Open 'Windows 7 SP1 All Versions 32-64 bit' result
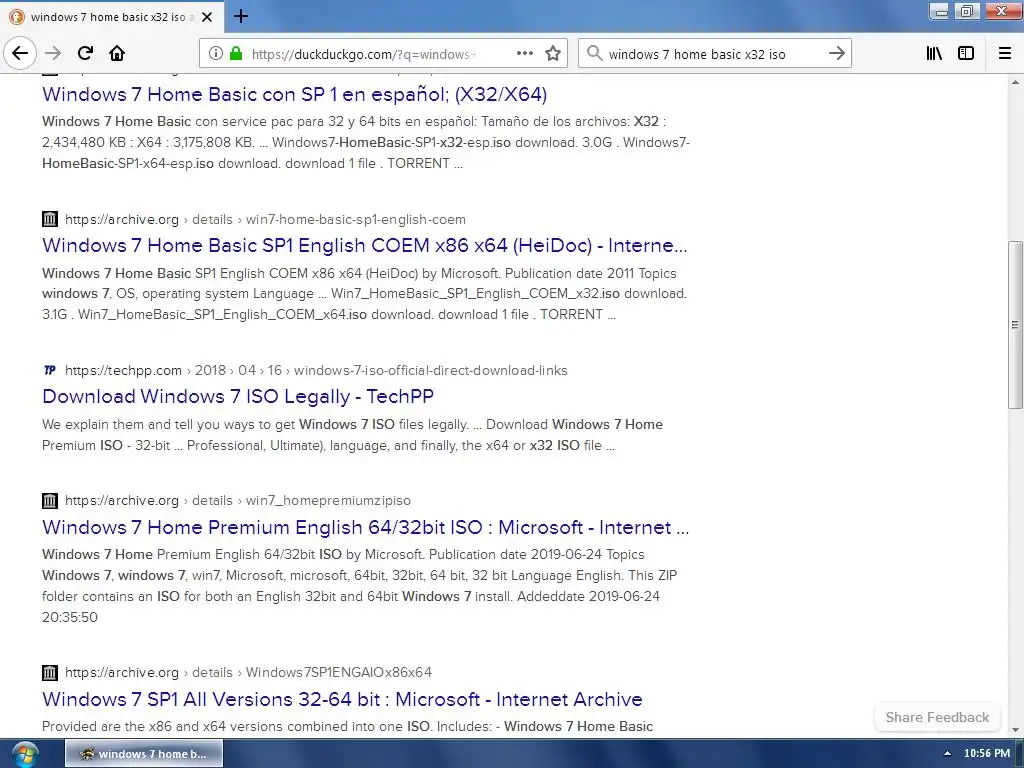The height and width of the screenshot is (768, 1024). pyautogui.click(x=342, y=699)
